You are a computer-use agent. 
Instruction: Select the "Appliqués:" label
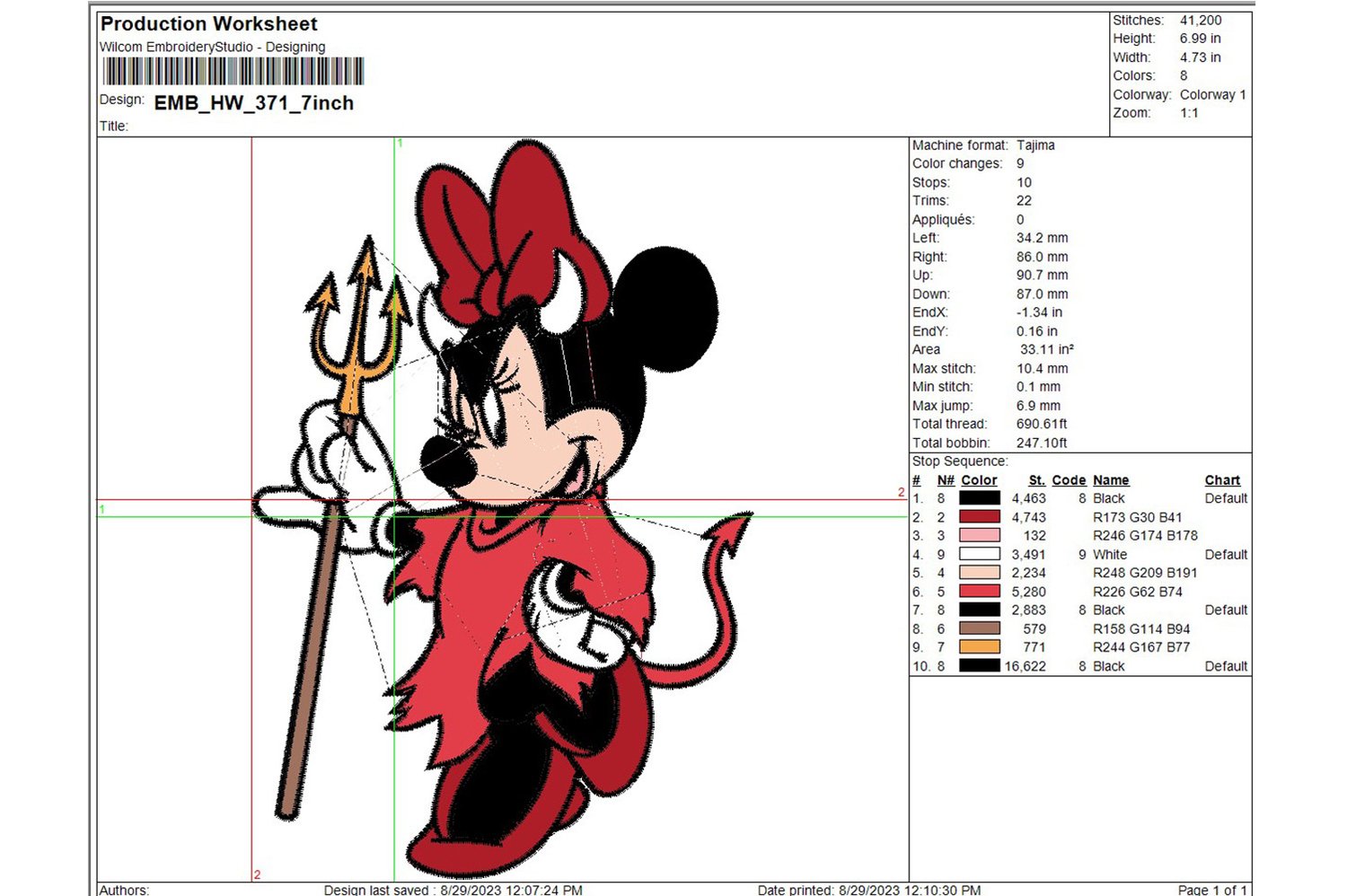coord(943,220)
